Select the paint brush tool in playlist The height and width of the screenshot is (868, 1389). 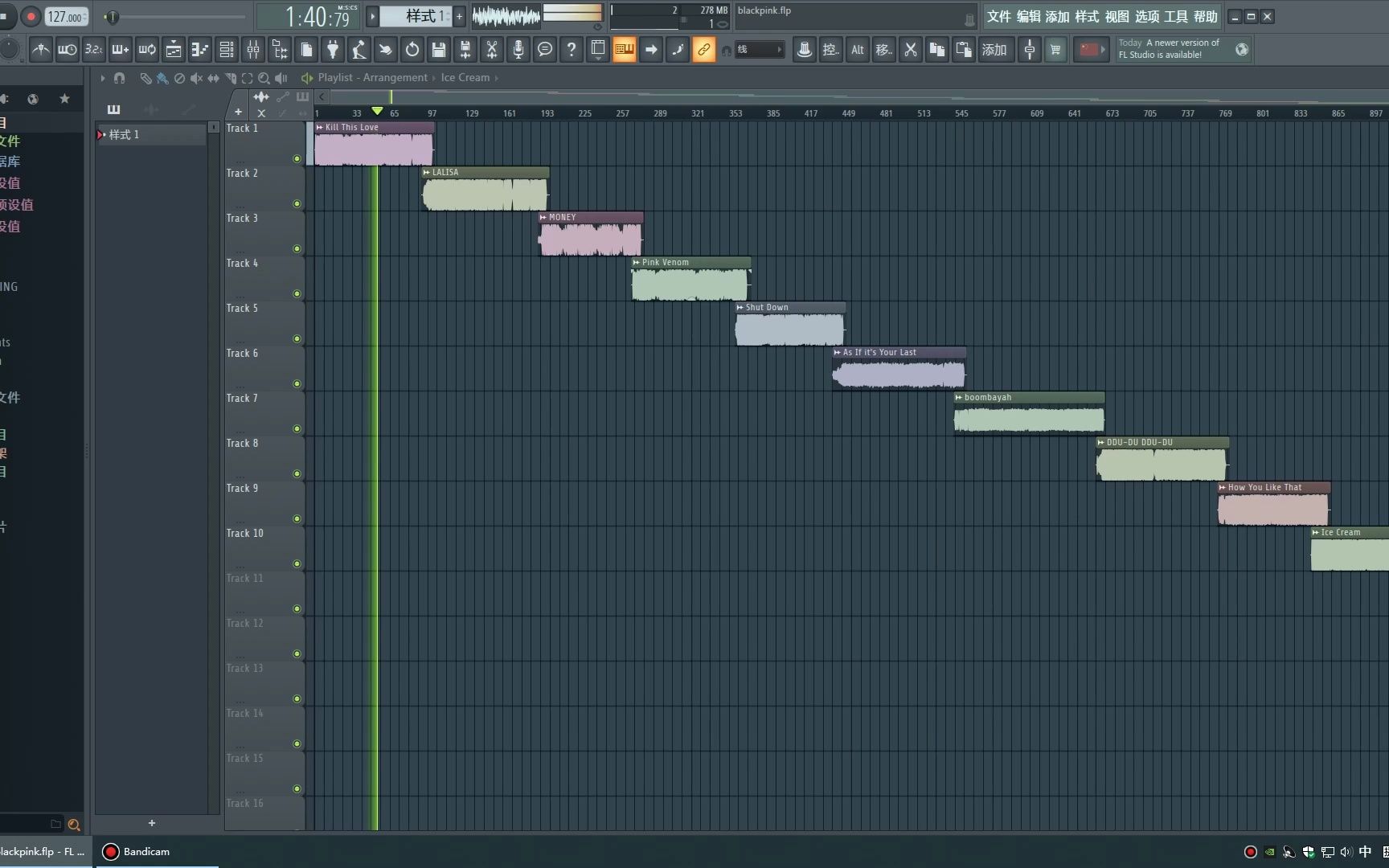pyautogui.click(x=162, y=78)
